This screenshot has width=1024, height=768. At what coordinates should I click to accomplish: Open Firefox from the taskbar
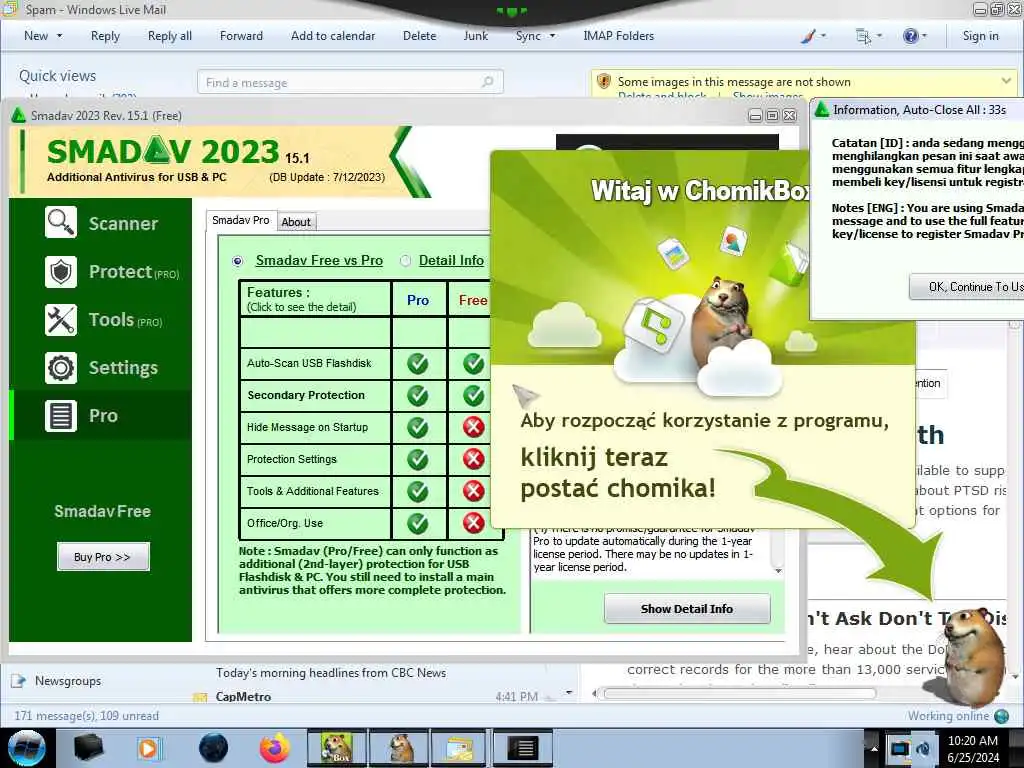coord(275,748)
